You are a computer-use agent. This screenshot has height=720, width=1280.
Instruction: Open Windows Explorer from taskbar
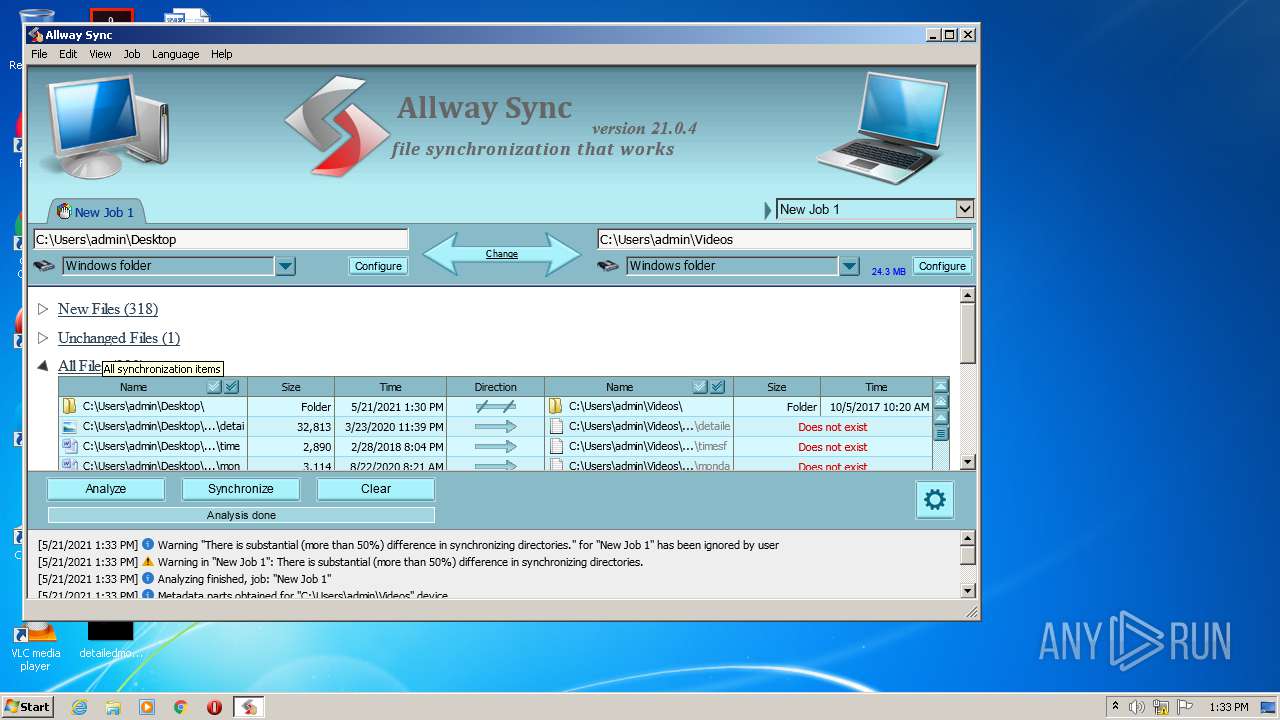[113, 707]
